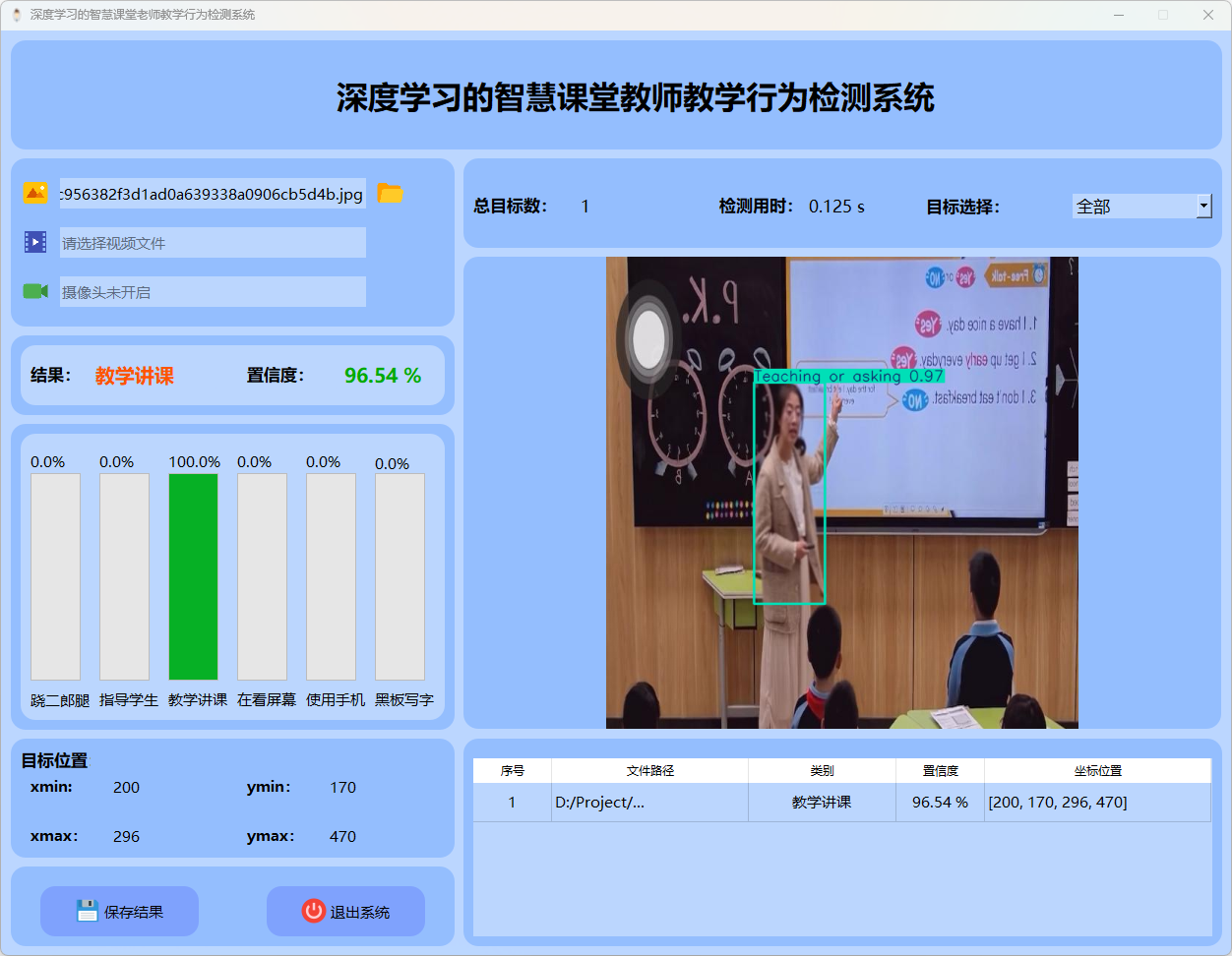
Task: Click the green camera icon
Action: tap(35, 291)
